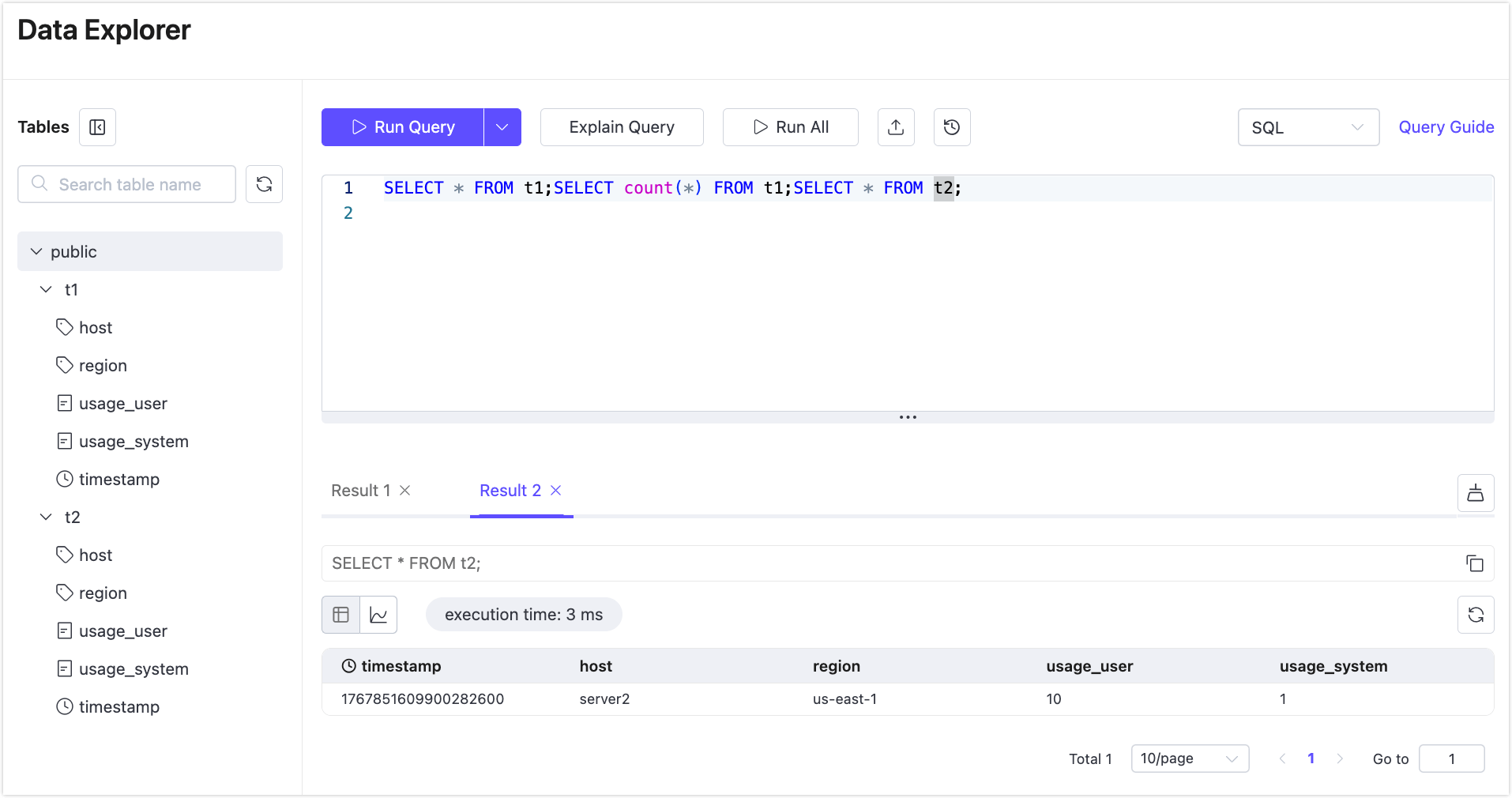
Task: Switch result view to chart mode
Action: (x=379, y=614)
